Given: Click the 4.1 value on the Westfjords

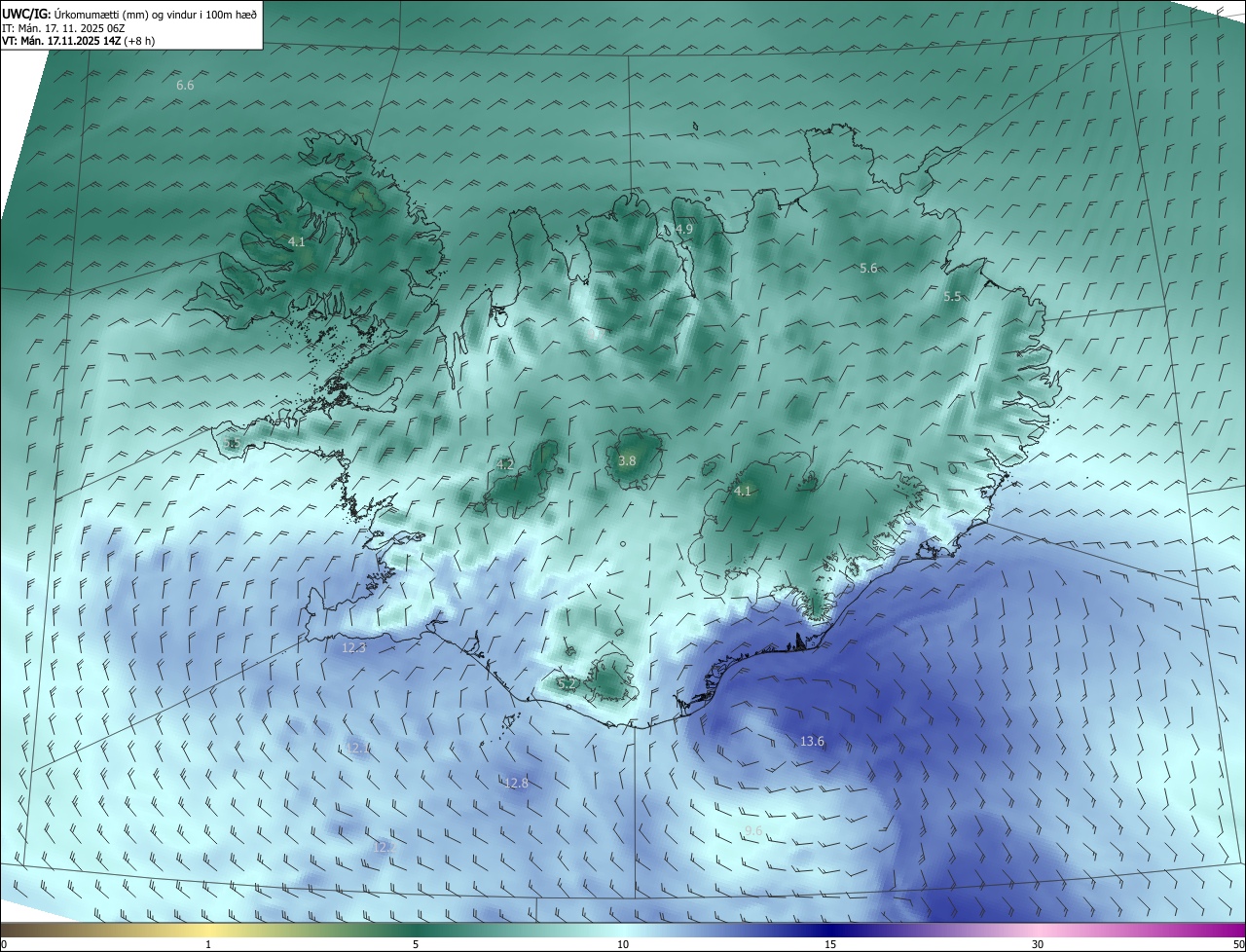Looking at the screenshot, I should [297, 241].
